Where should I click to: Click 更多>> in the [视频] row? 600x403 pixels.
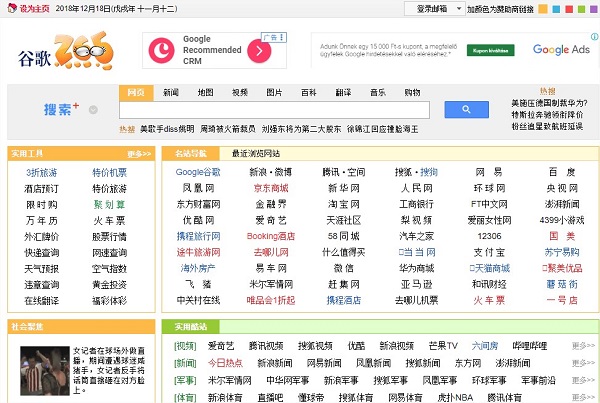pos(584,346)
